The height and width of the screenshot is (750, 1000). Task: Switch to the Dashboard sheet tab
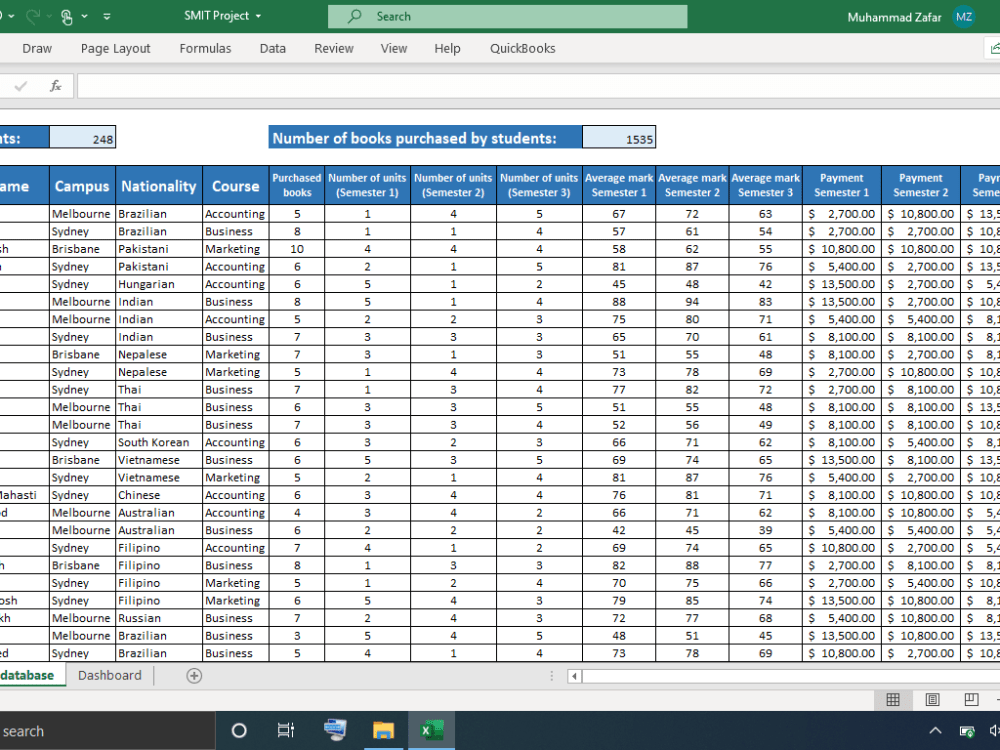click(x=110, y=675)
